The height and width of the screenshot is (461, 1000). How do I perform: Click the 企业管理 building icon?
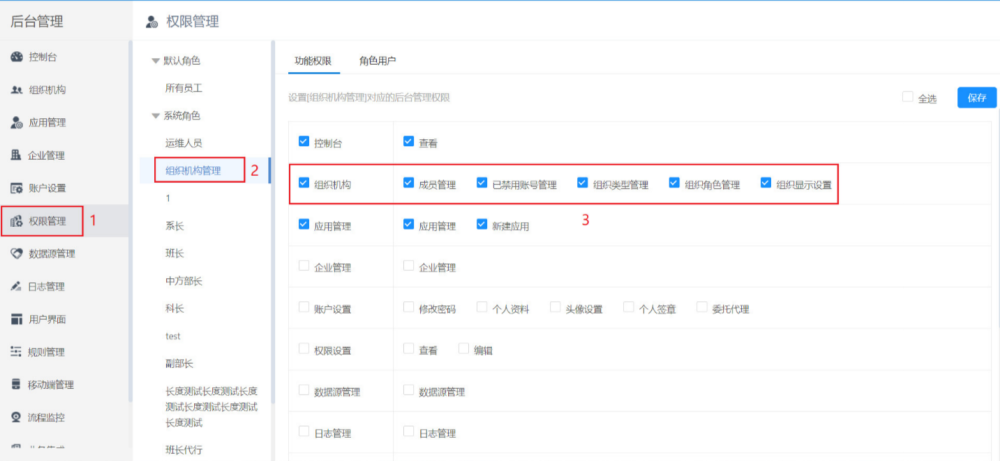pyautogui.click(x=17, y=155)
